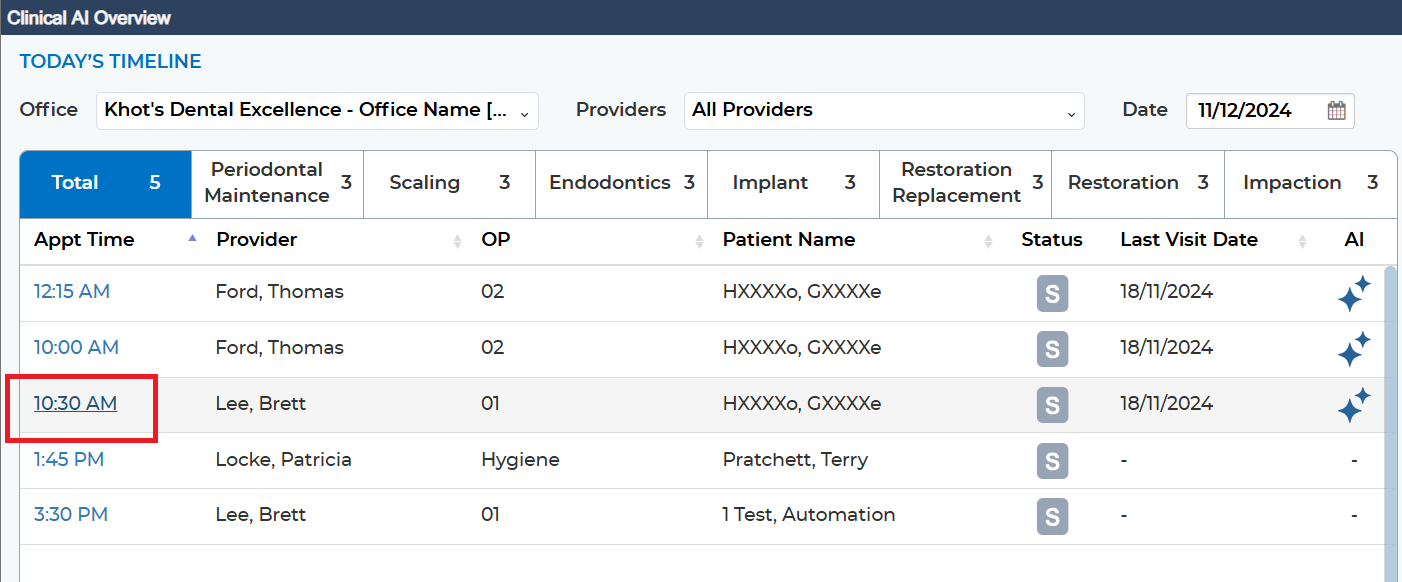
Task: Click status S badge for 10:00 AM row
Action: (x=1052, y=349)
